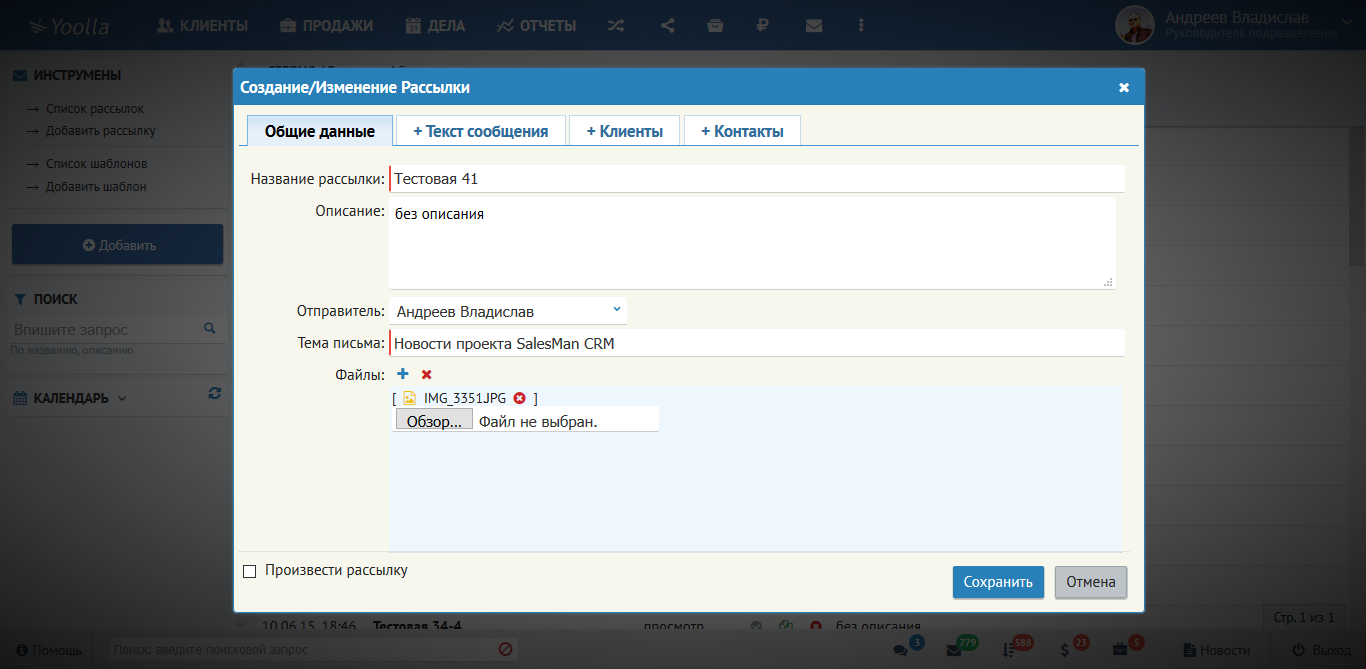Click the Название рассылки input field
This screenshot has height=669, width=1366.
click(757, 179)
